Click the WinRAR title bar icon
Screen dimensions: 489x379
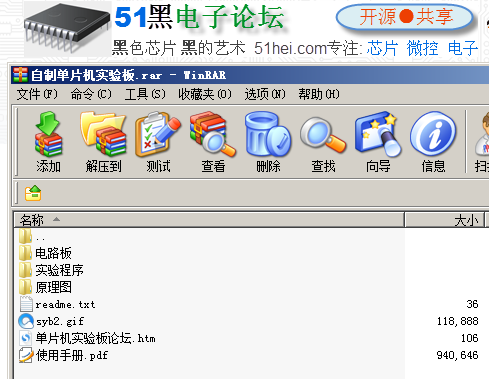point(20,75)
